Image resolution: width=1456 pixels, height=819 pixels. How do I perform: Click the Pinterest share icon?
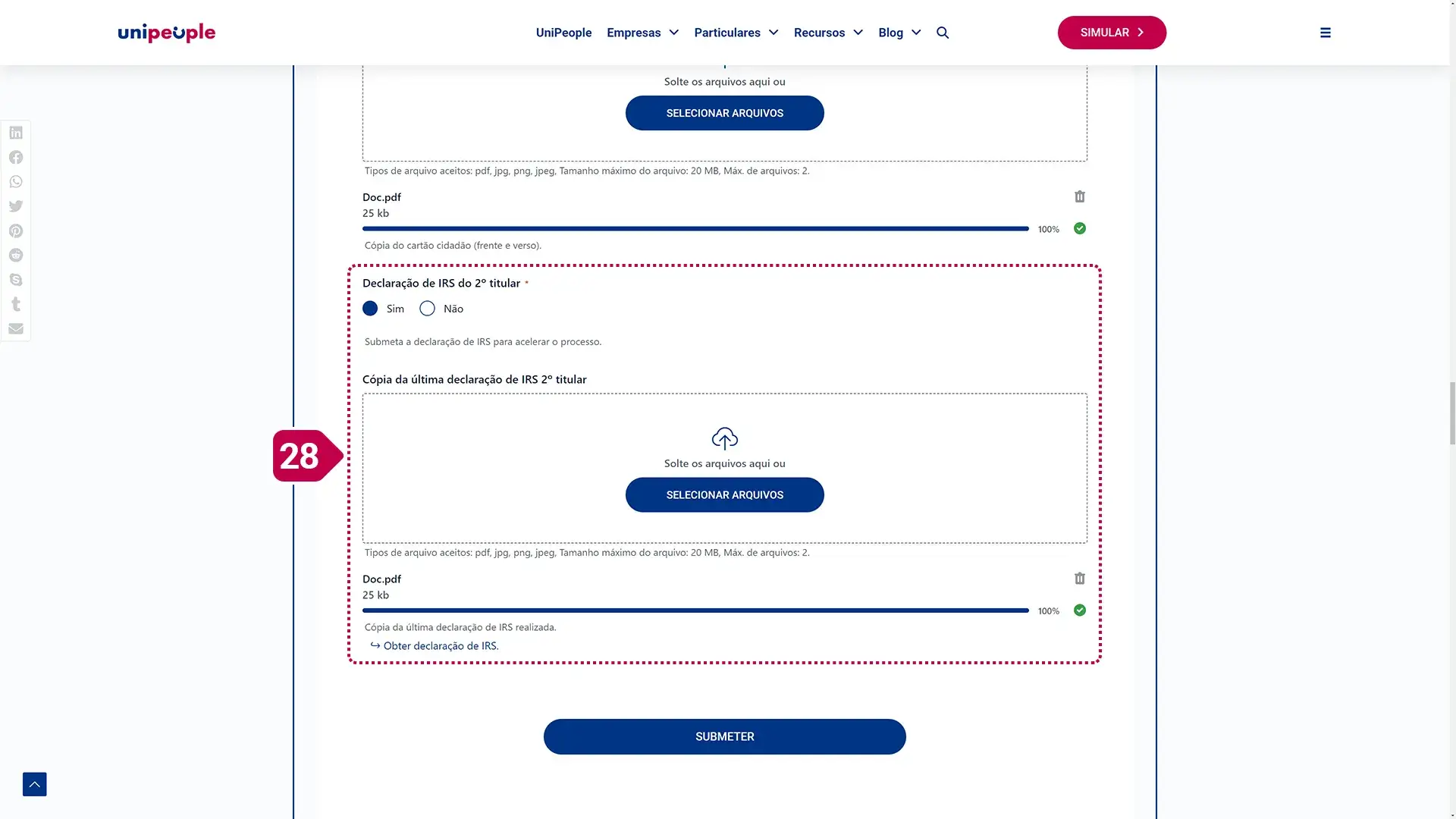[16, 231]
